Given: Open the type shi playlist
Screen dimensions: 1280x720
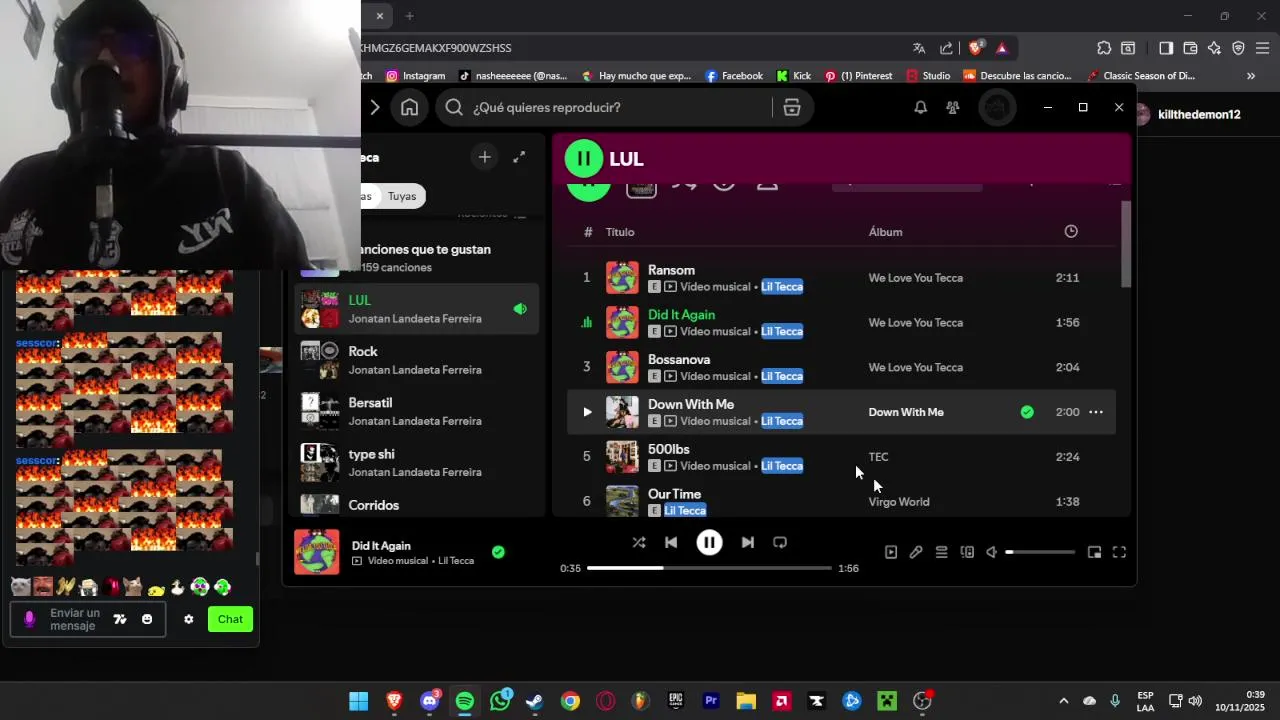Looking at the screenshot, I should [x=417, y=462].
